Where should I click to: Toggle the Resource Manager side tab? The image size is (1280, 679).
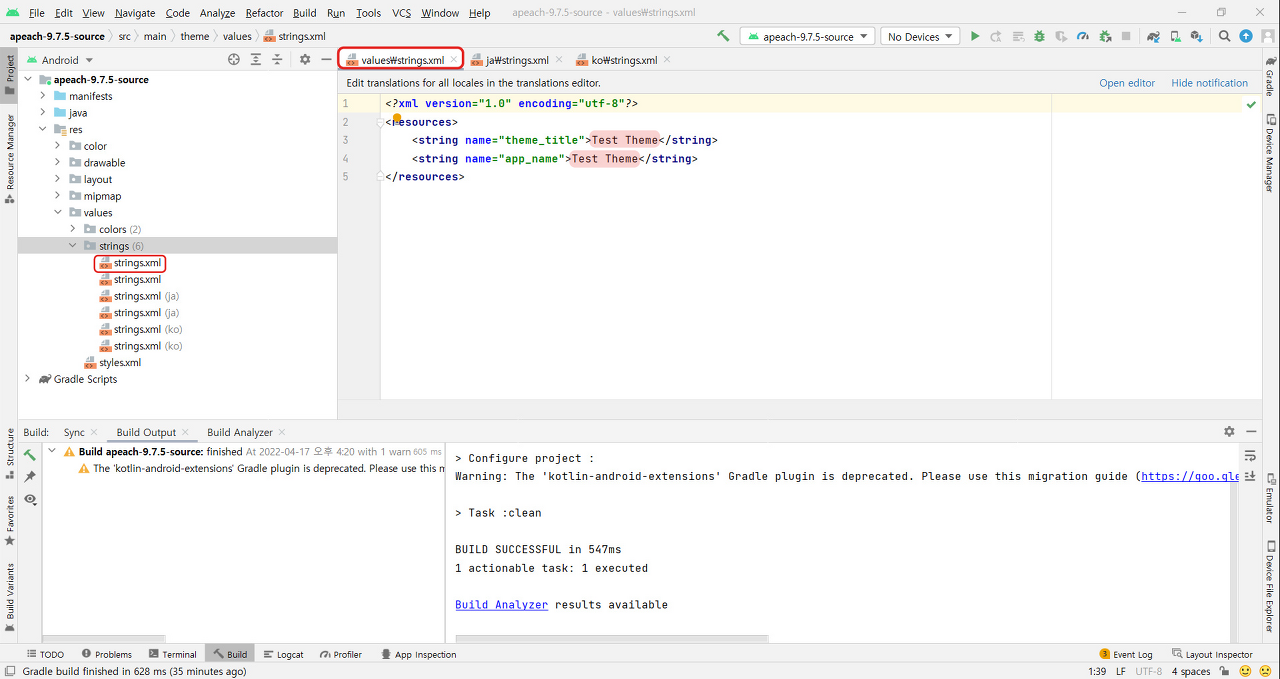pos(9,158)
